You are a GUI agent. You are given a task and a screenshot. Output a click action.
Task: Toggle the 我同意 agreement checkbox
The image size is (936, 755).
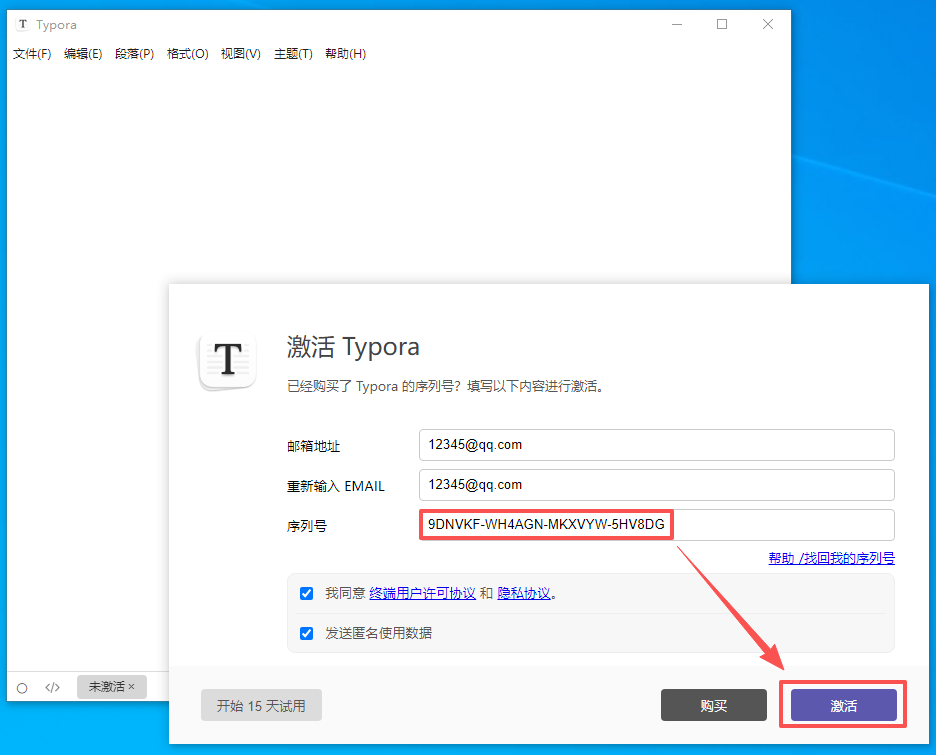306,593
